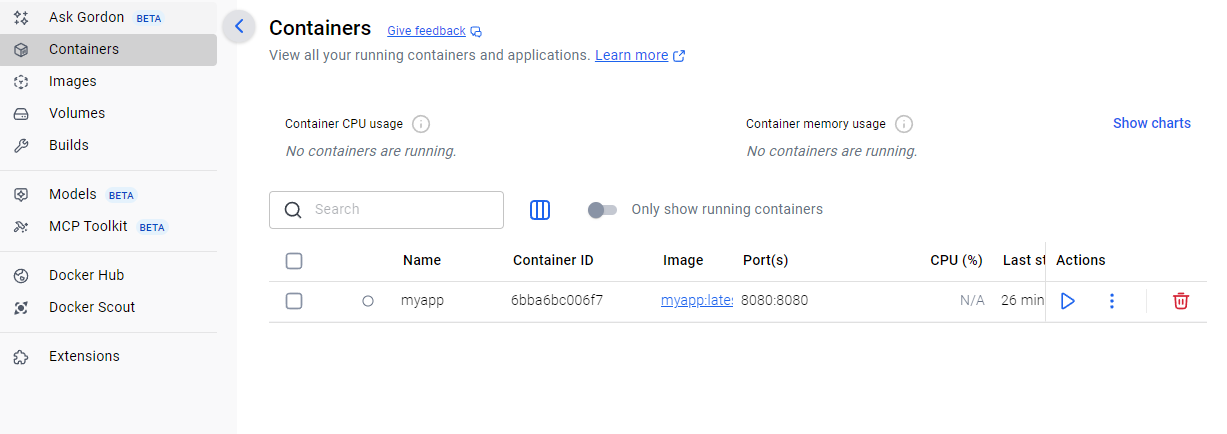This screenshot has height=434, width=1227.
Task: Delete the myapp container with the trash icon
Action: 1181,301
